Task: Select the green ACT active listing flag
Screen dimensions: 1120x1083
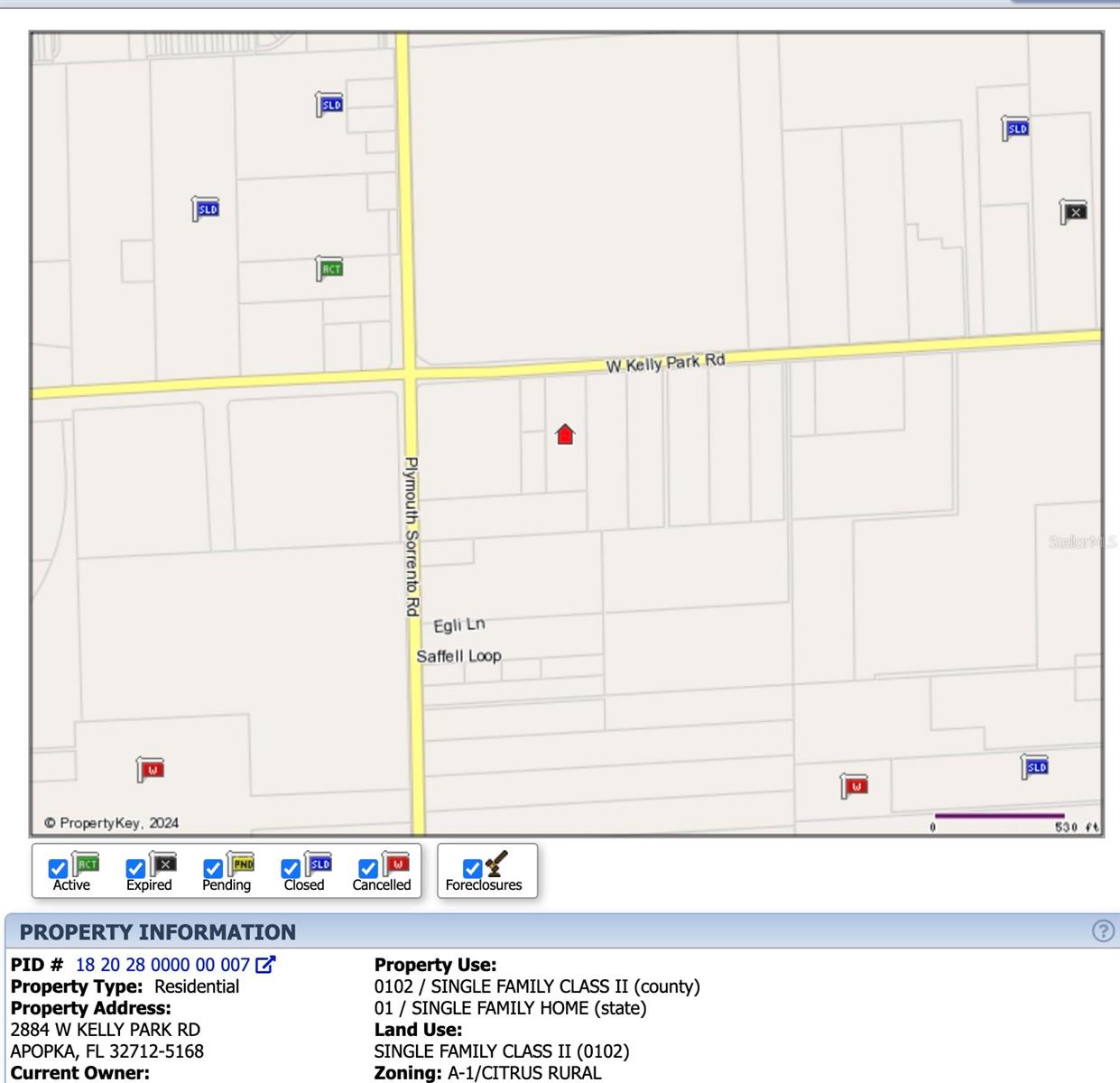Action: (x=330, y=268)
